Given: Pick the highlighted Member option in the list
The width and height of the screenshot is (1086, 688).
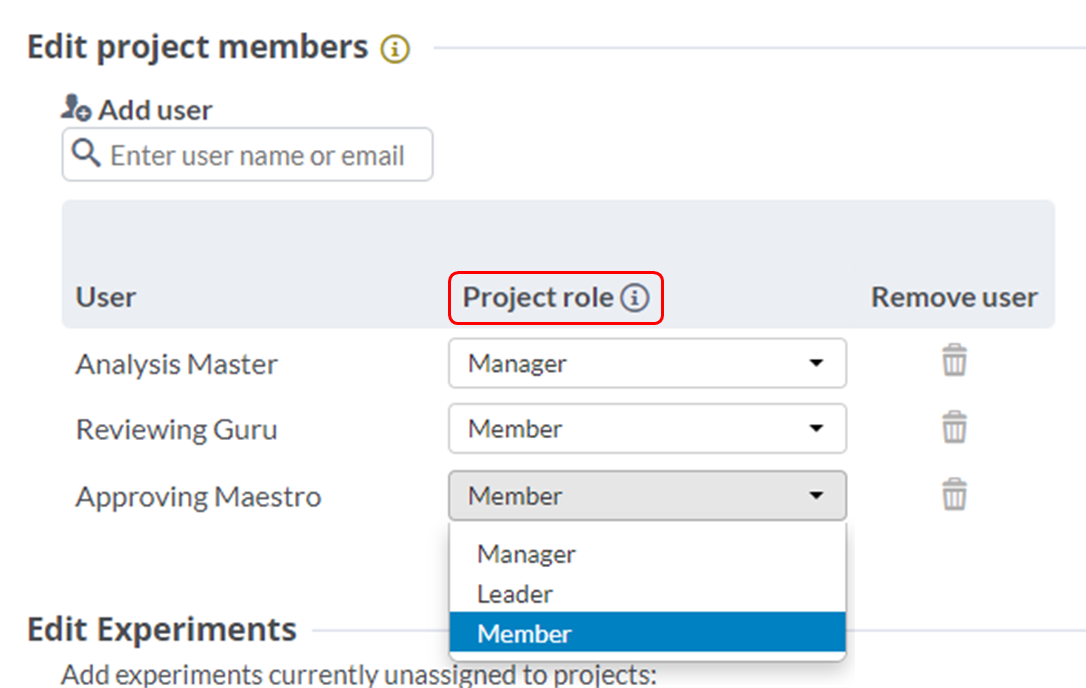Looking at the screenshot, I should [x=524, y=634].
